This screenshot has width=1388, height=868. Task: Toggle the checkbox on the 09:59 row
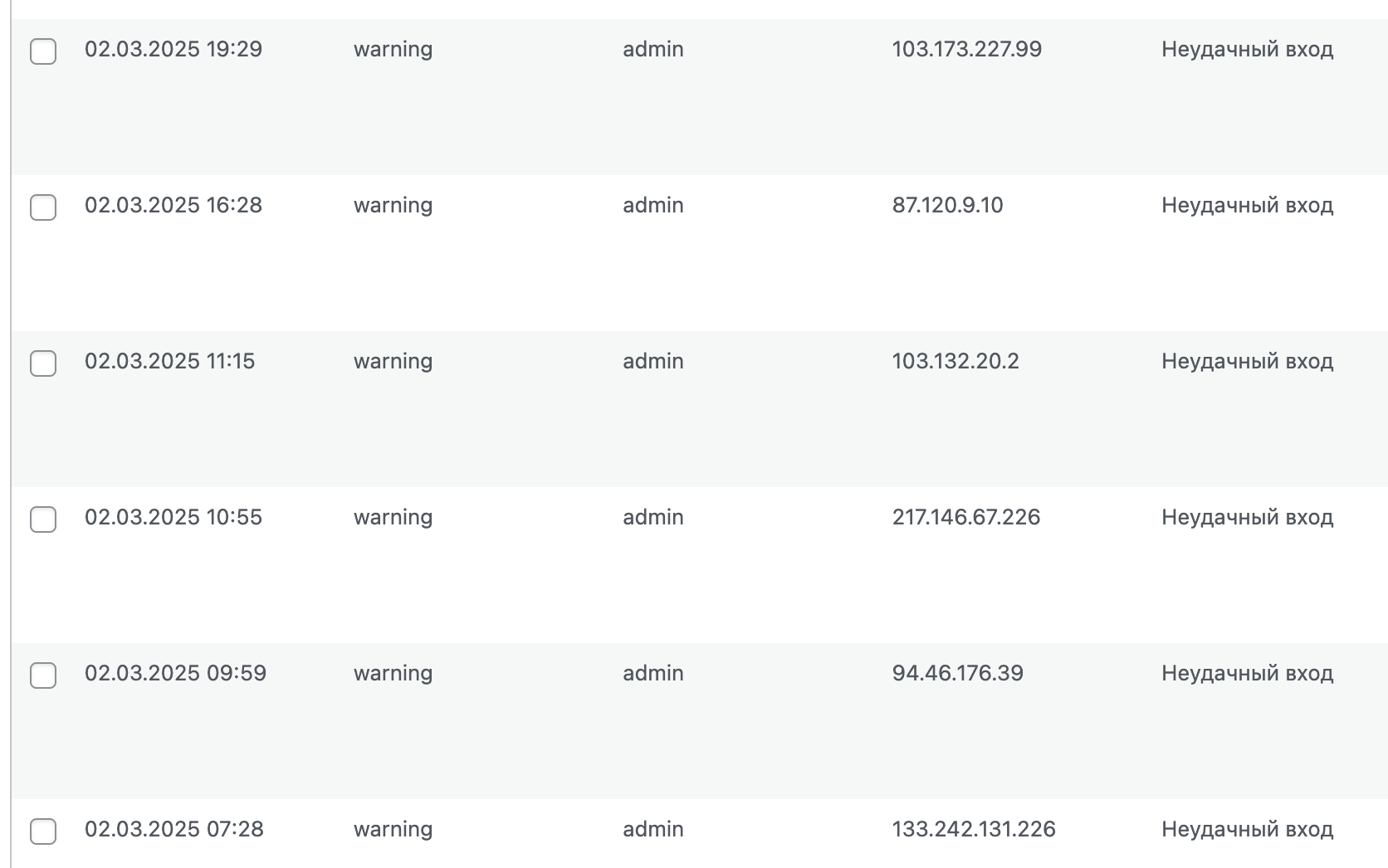(x=43, y=675)
